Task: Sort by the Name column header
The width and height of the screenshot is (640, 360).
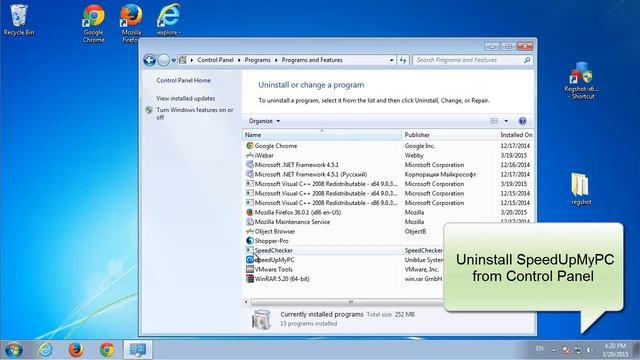Action: tap(322, 135)
